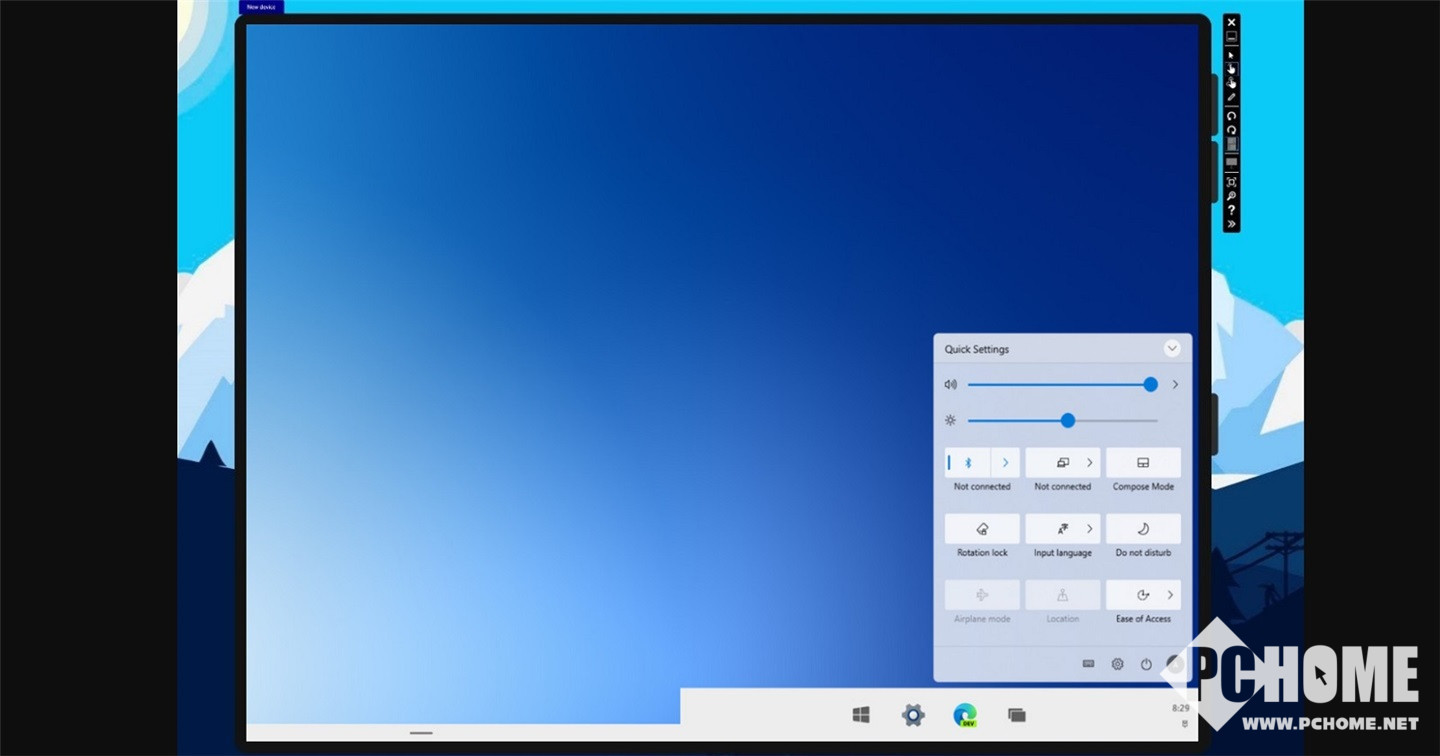
Task: Select the single-point touch tool in emulator toolbar
Action: [x=1231, y=69]
